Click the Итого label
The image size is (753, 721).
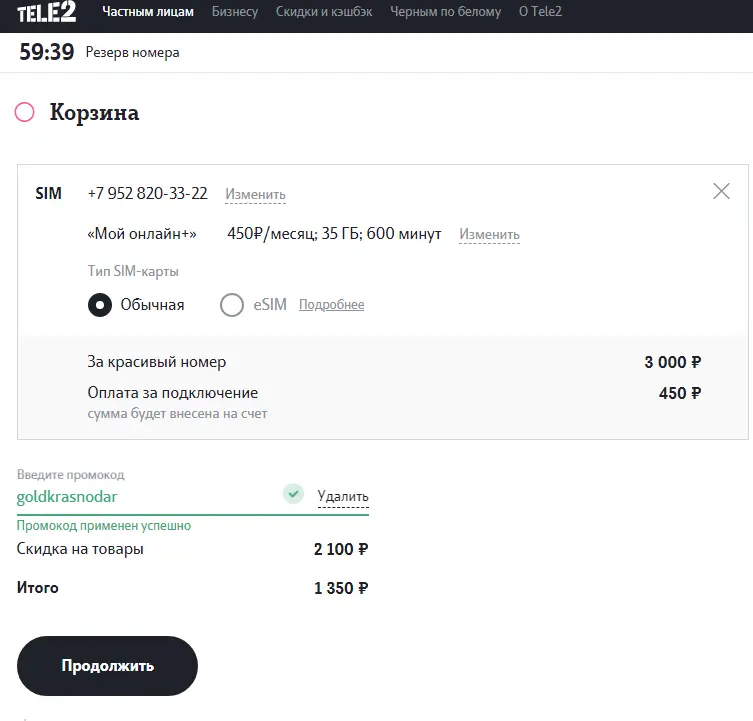coord(37,587)
